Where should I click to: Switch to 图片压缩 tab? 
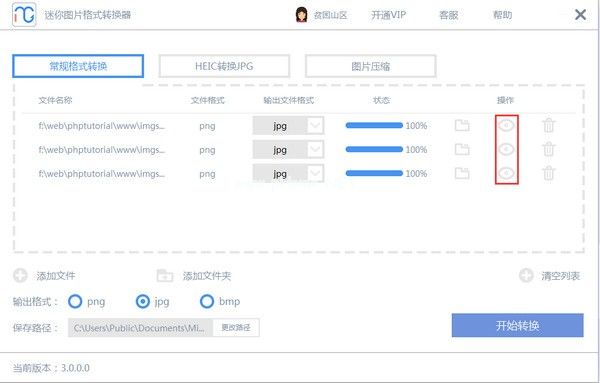370,66
